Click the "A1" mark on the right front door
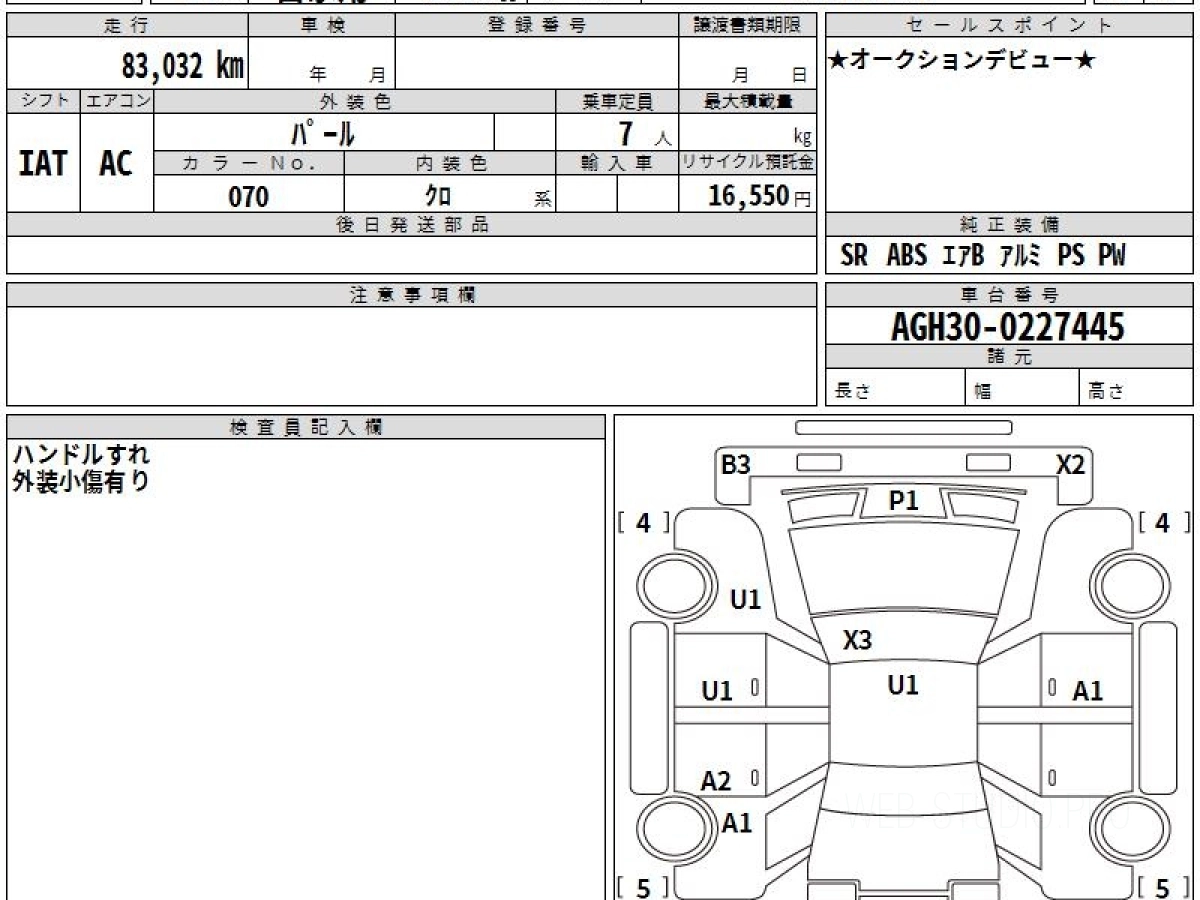The height and width of the screenshot is (900, 1200). [x=1088, y=690]
